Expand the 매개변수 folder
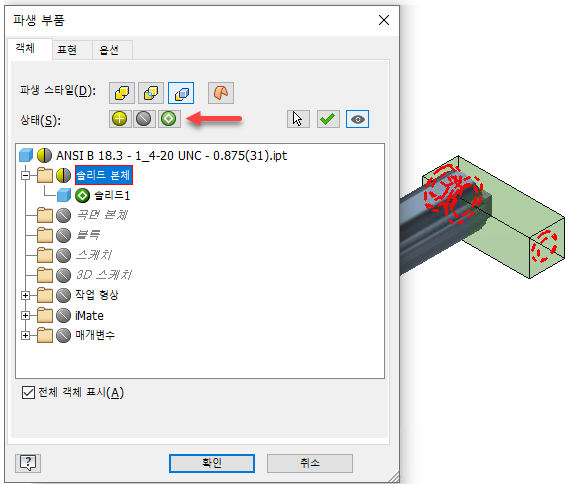This screenshot has width=576, height=484. 25,335
